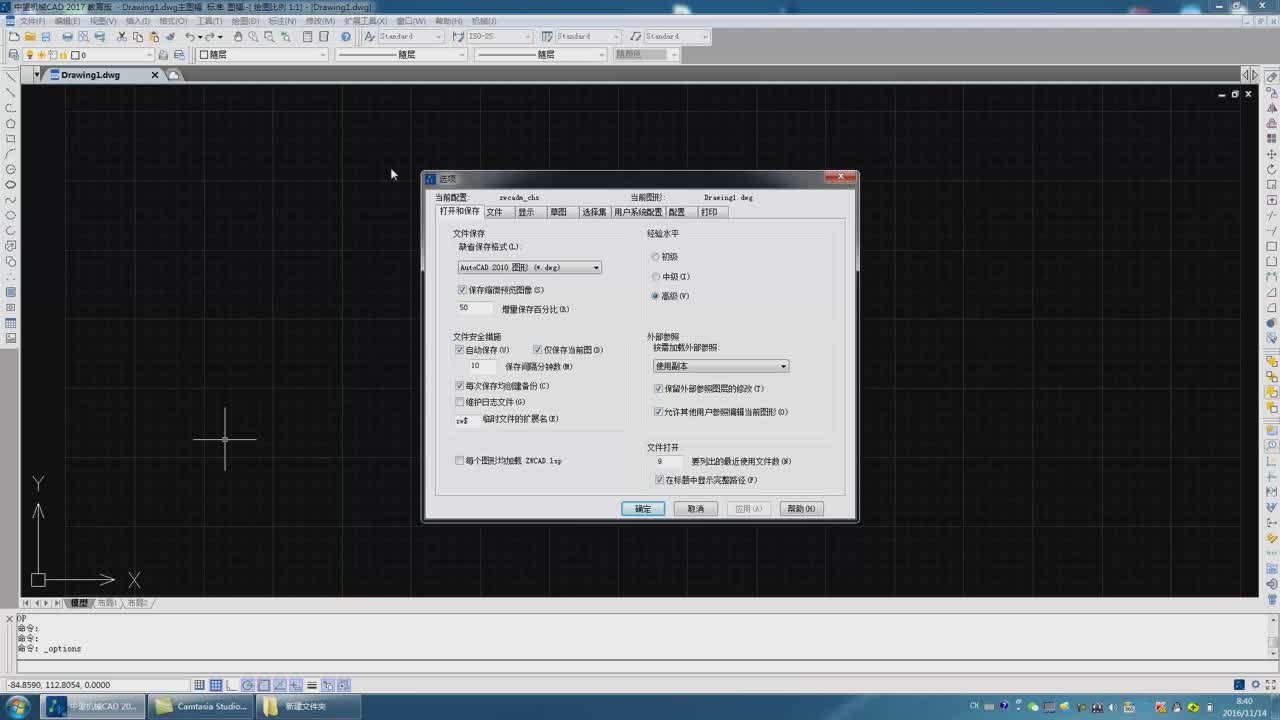Click the 布局1 layout tab
This screenshot has height=720, width=1280.
pos(107,603)
